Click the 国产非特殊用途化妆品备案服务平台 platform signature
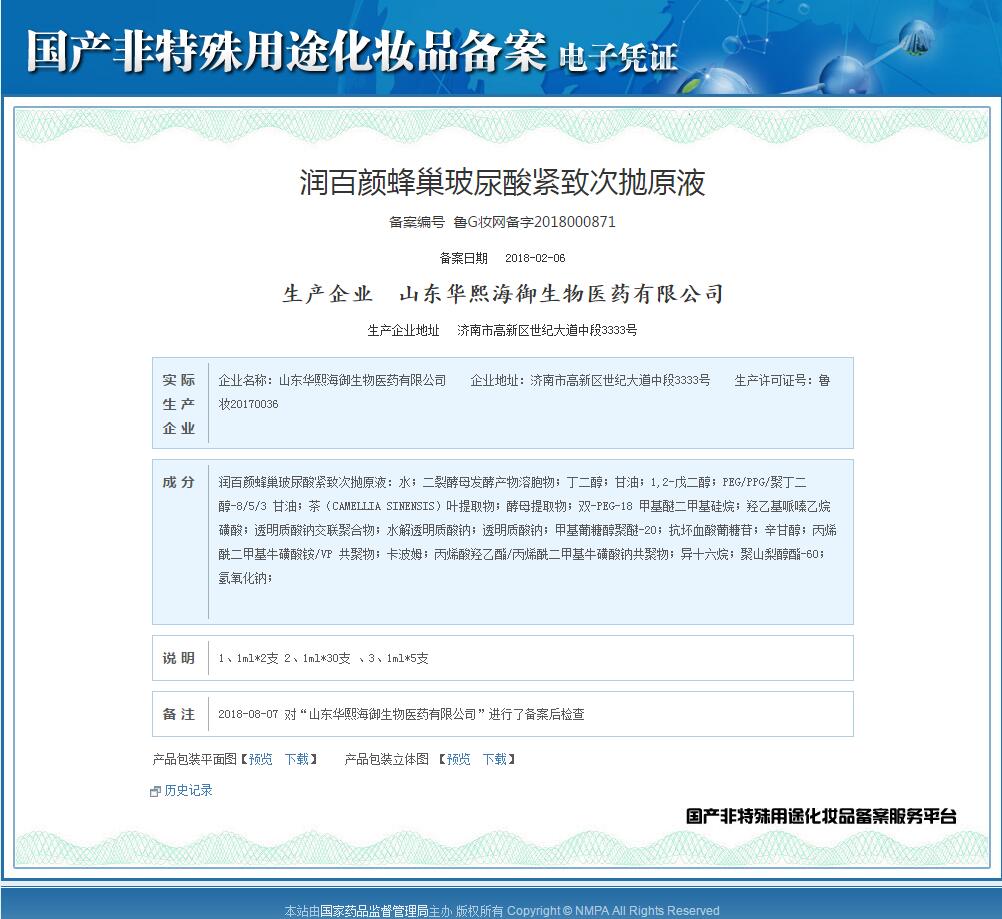The height and width of the screenshot is (919, 1002). [820, 816]
